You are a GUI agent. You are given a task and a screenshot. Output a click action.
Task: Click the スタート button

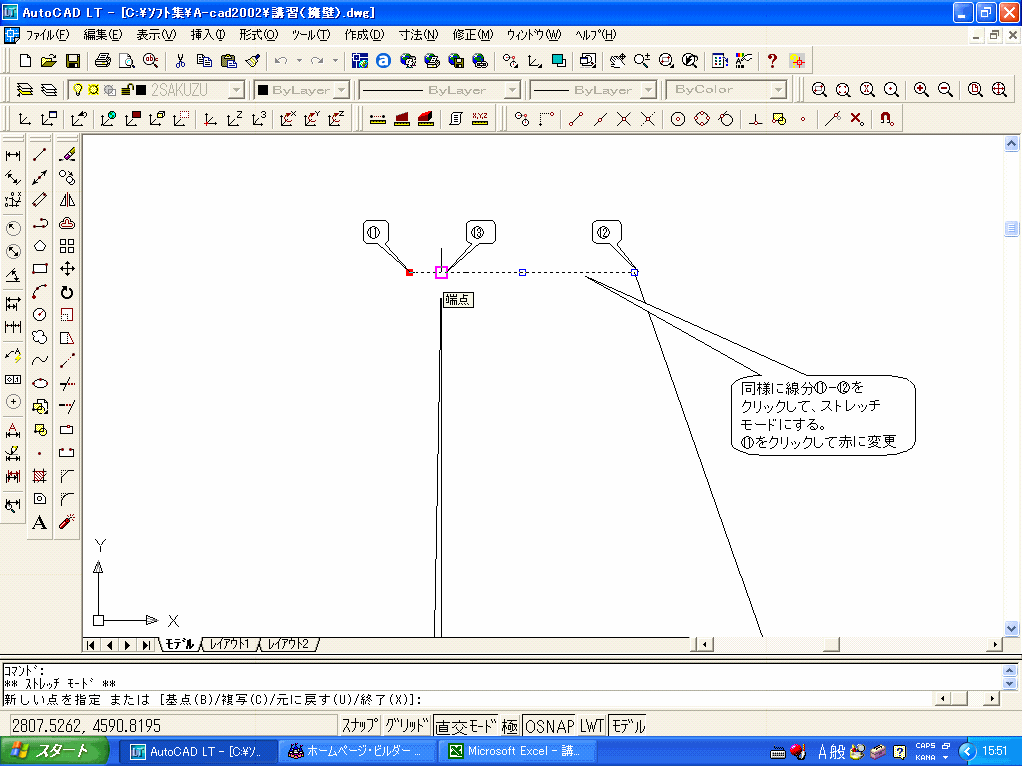coord(53,751)
